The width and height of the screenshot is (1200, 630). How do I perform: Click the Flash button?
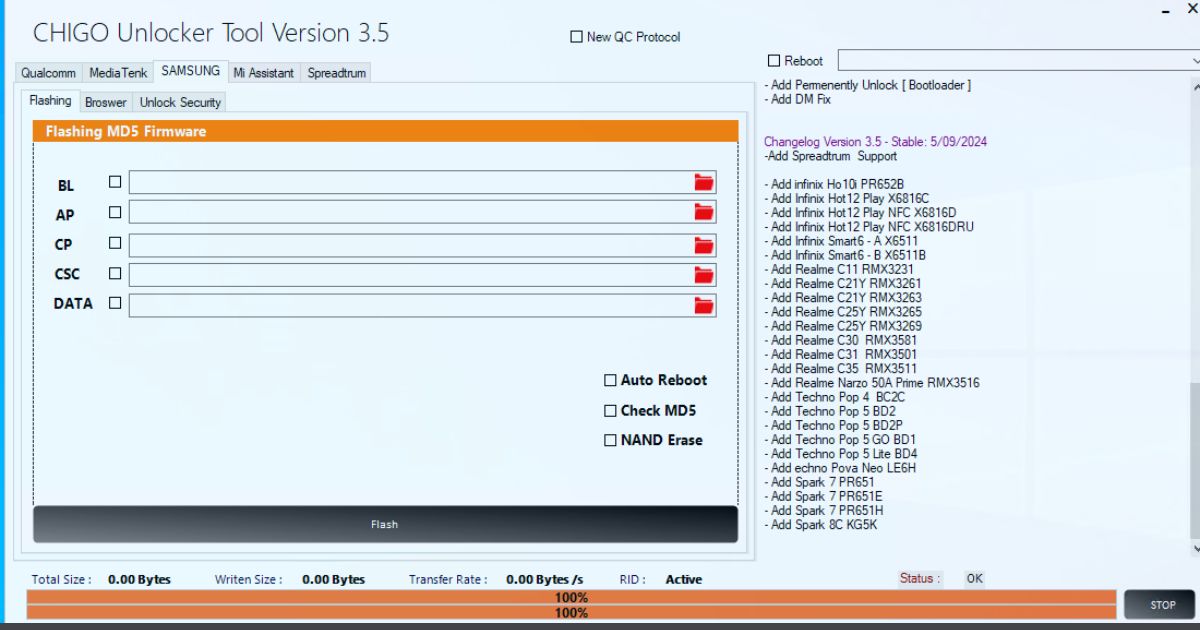385,524
